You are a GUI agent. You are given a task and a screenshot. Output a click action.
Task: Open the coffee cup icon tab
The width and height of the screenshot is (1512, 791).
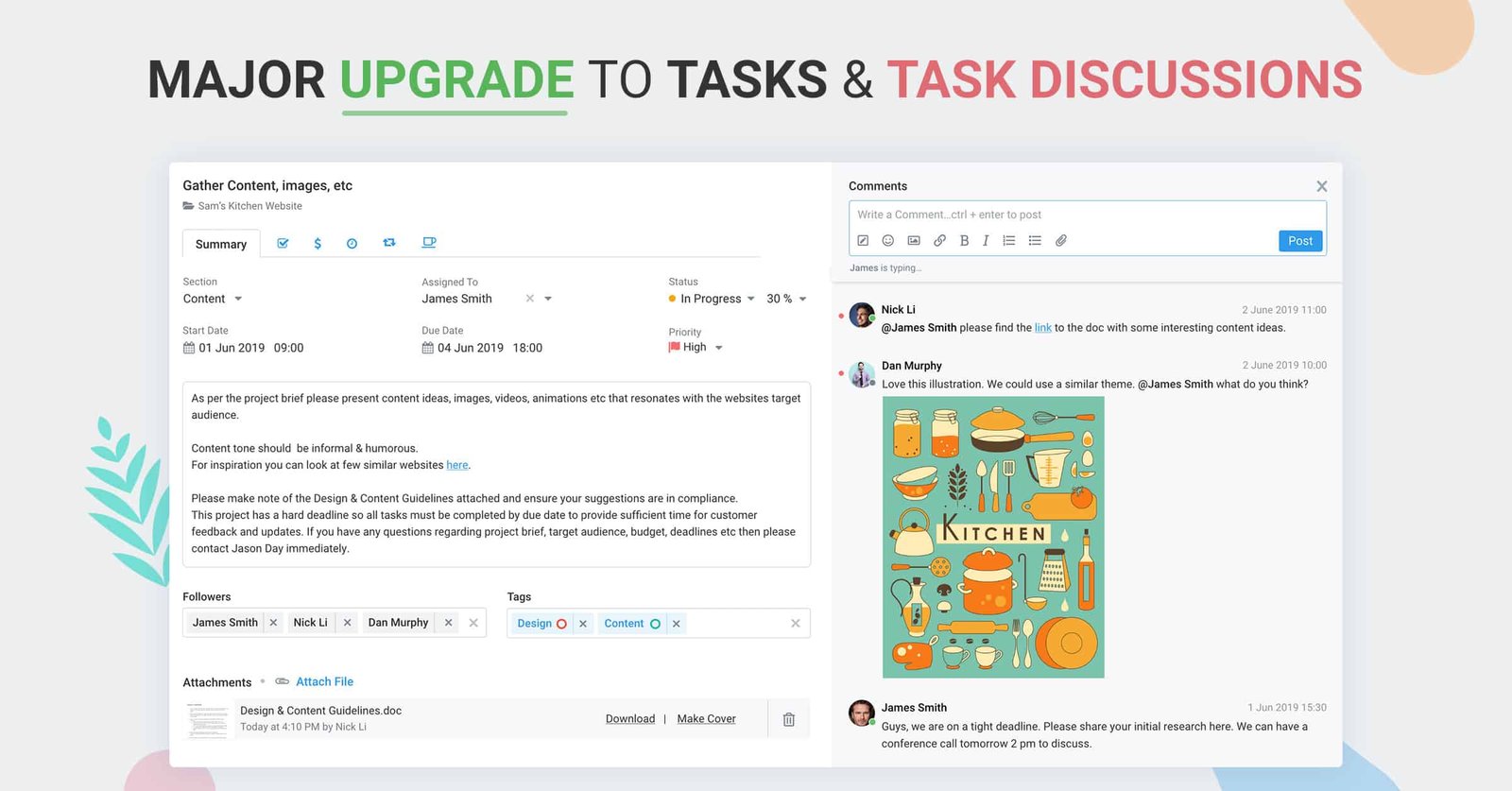pos(429,243)
